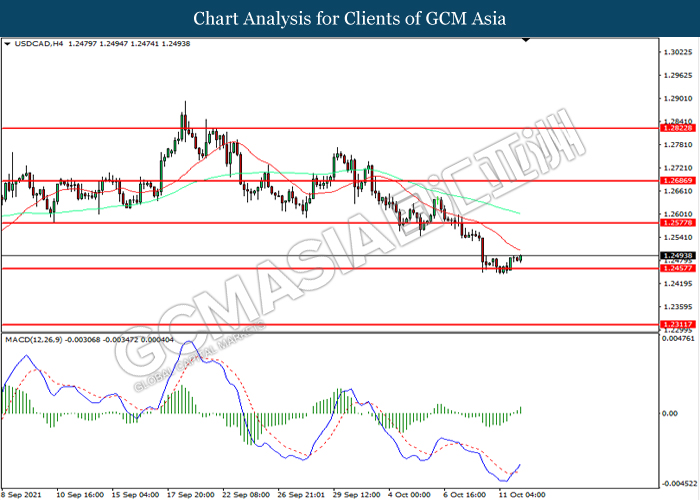Click the 1.23595 price axis value

pos(678,307)
